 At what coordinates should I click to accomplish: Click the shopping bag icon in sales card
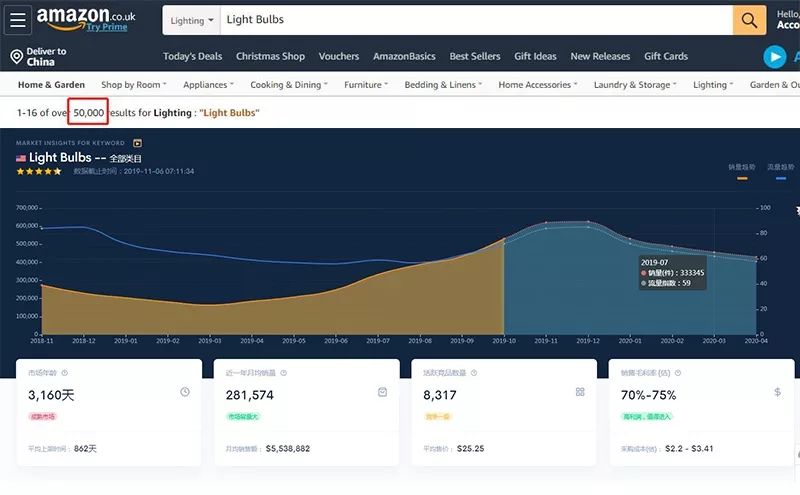click(x=382, y=392)
